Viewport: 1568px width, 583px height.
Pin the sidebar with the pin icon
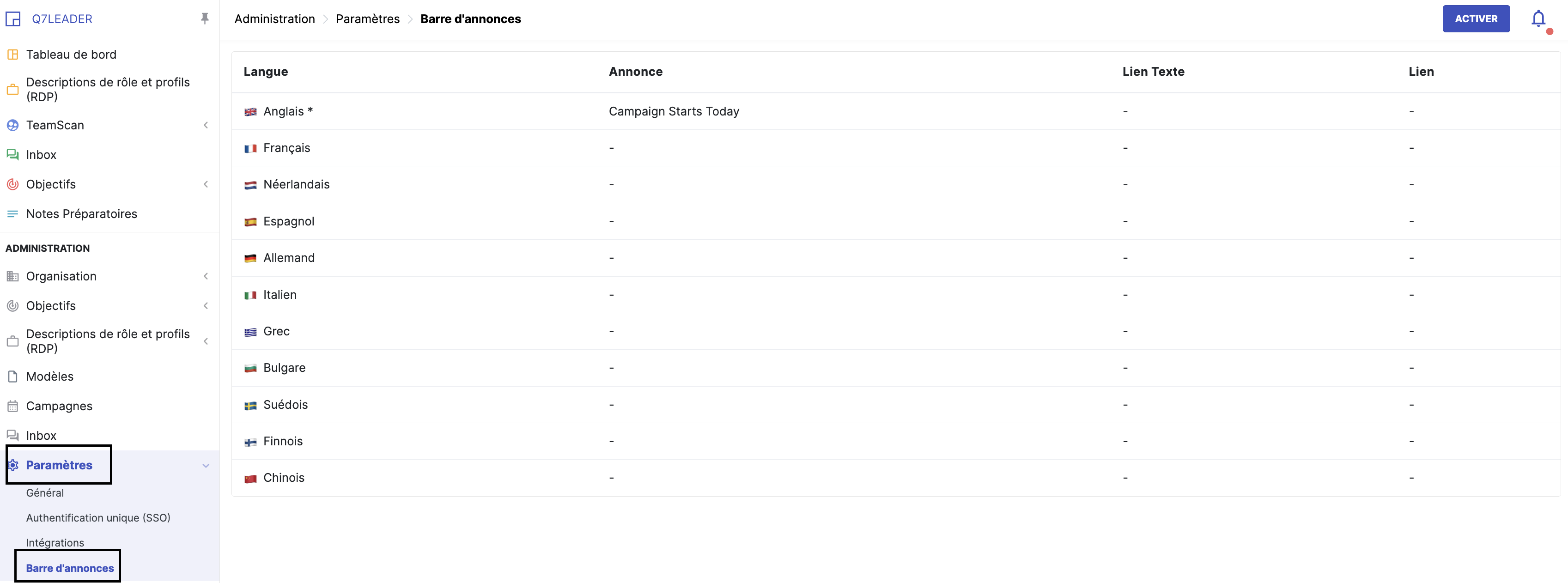(x=205, y=19)
